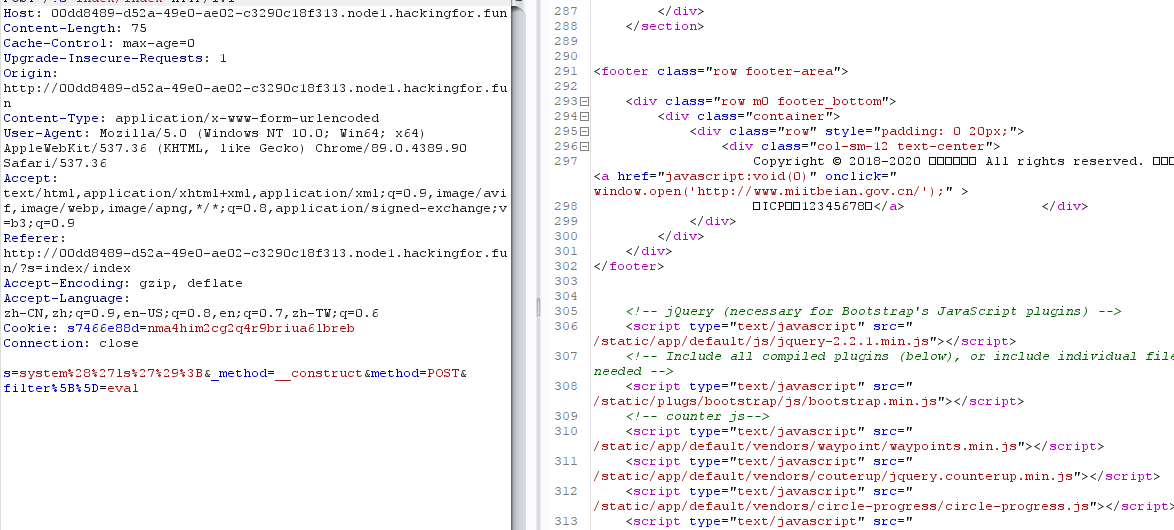Click the application/x-www-form-urlencoded Content-Type value
1174x530 pixels.
[x=246, y=118]
